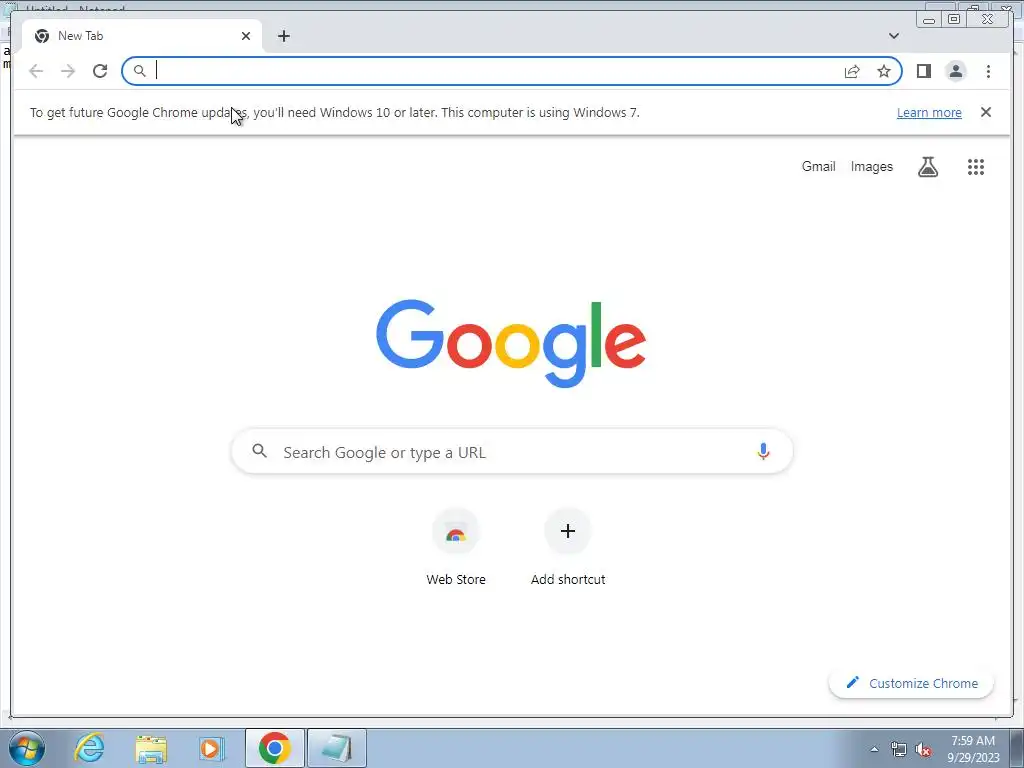Click the back navigation arrow
The width and height of the screenshot is (1024, 768).
[36, 71]
